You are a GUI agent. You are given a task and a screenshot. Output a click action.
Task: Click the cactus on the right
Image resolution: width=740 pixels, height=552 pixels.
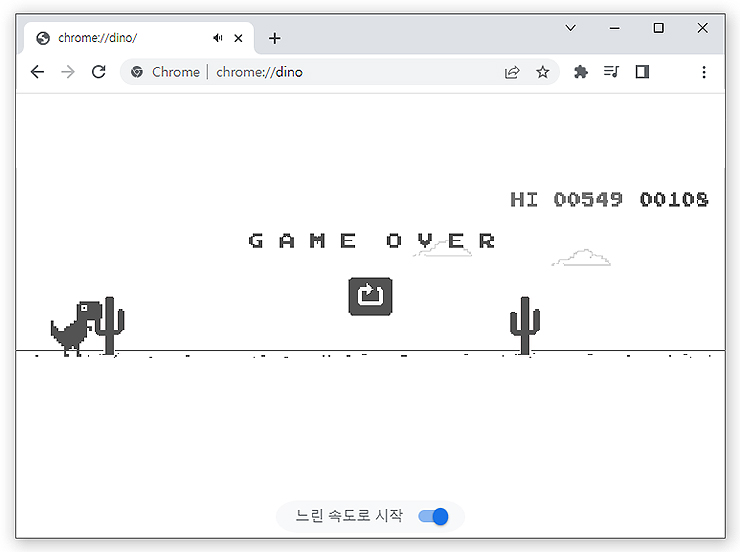coord(525,325)
